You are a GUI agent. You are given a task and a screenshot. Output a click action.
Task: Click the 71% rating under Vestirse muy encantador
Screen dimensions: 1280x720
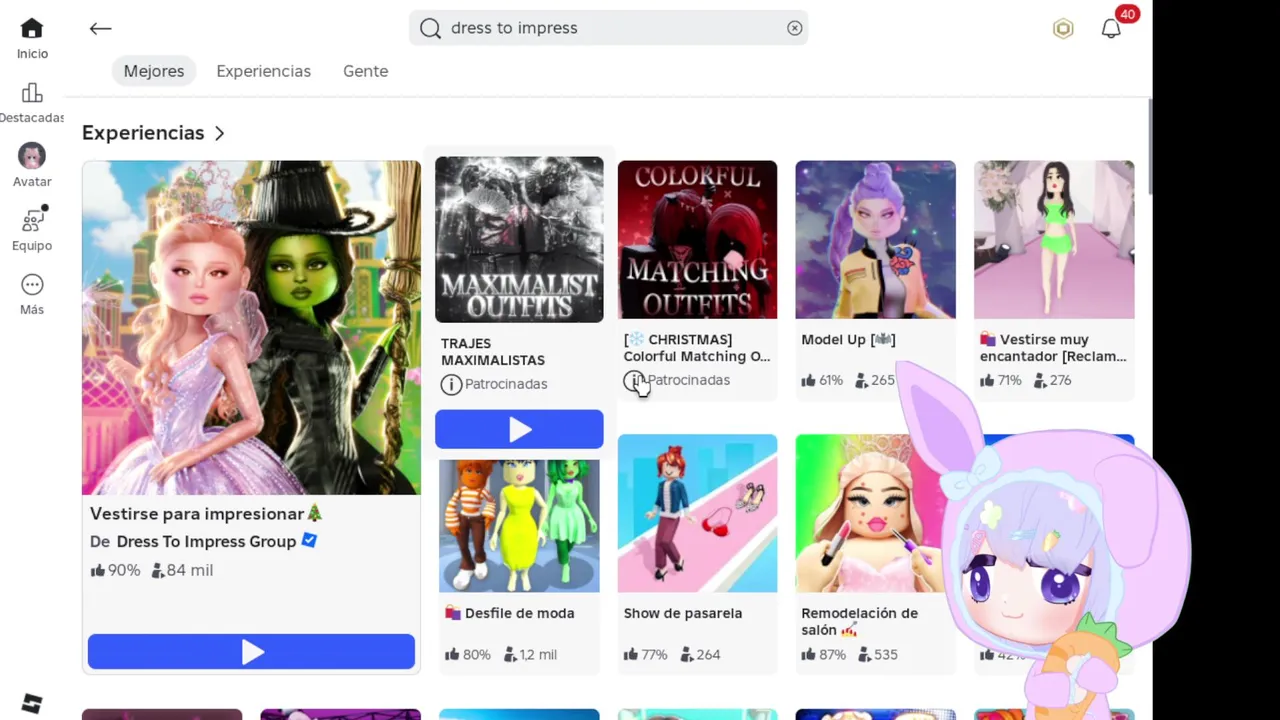(x=1001, y=380)
